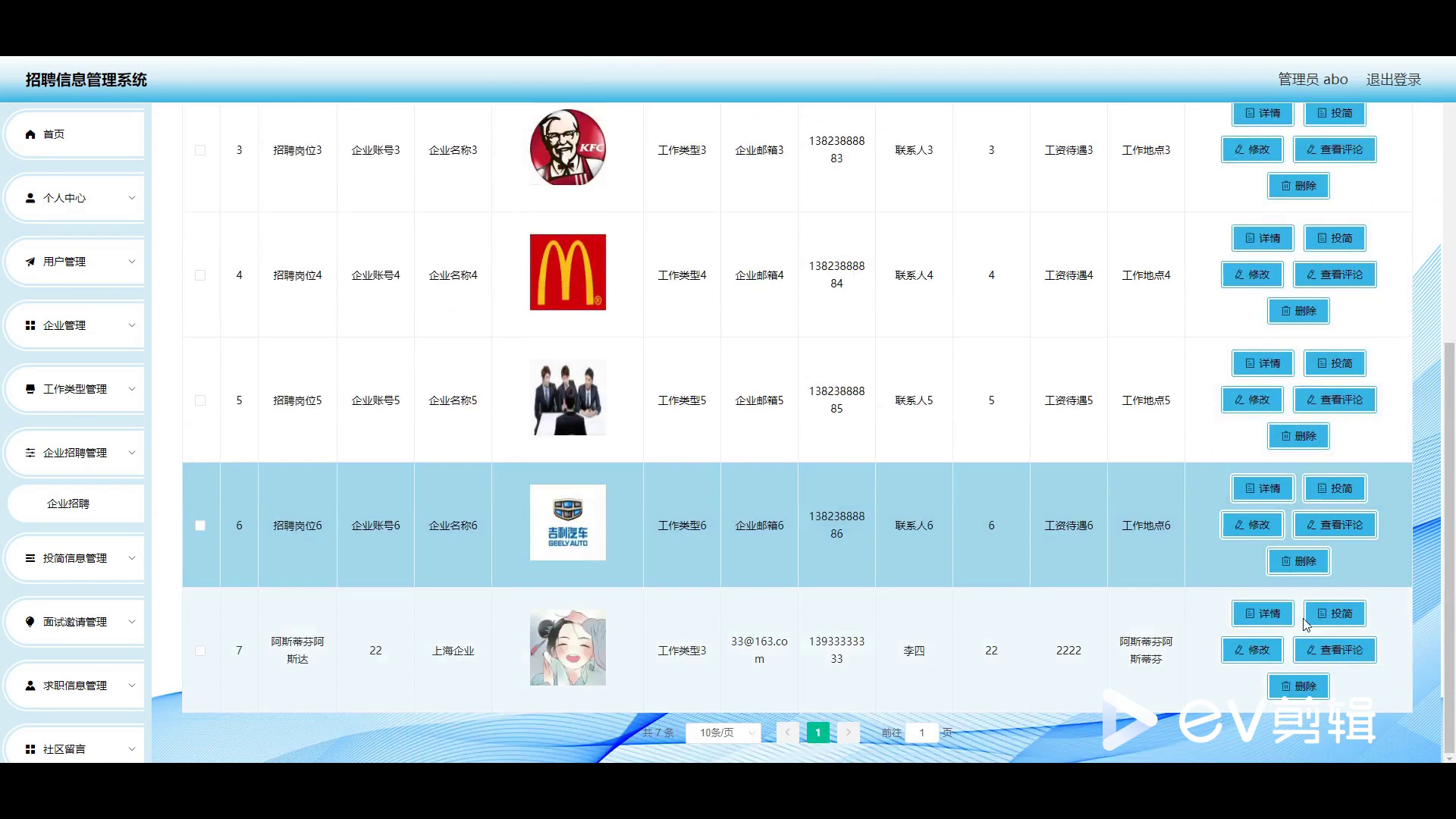The height and width of the screenshot is (819, 1456).
Task: Select page 1 in pagination
Action: click(x=817, y=733)
